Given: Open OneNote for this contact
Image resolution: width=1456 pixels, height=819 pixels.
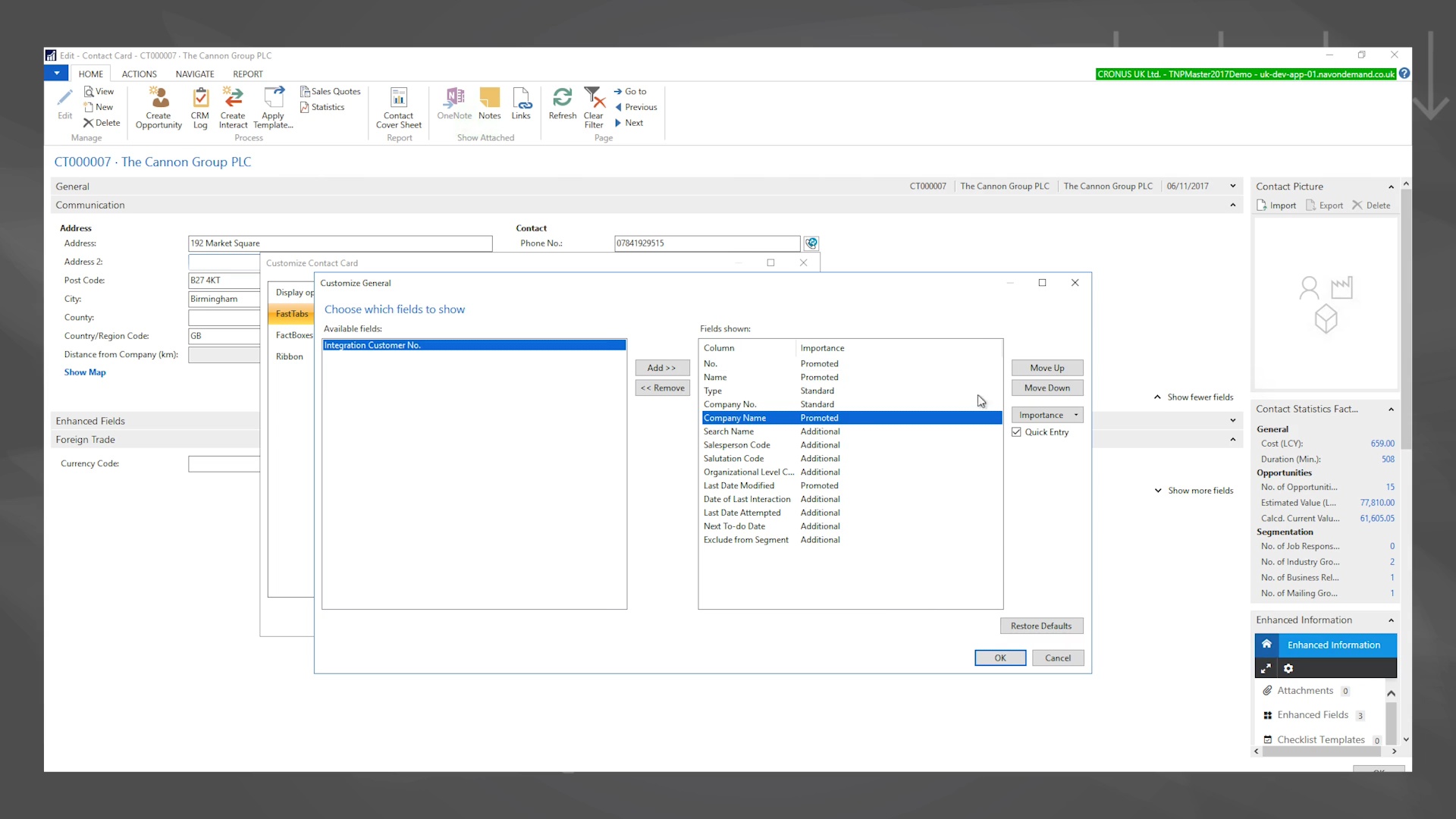Looking at the screenshot, I should tap(454, 106).
